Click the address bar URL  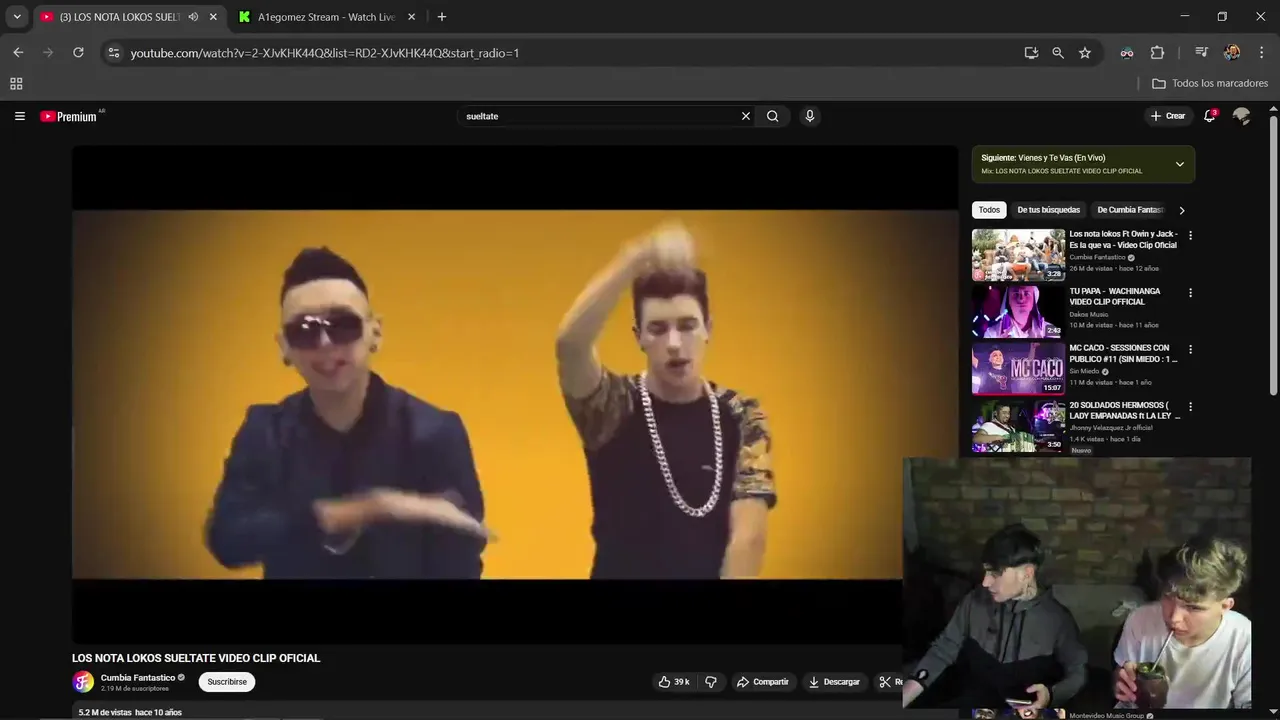(325, 53)
